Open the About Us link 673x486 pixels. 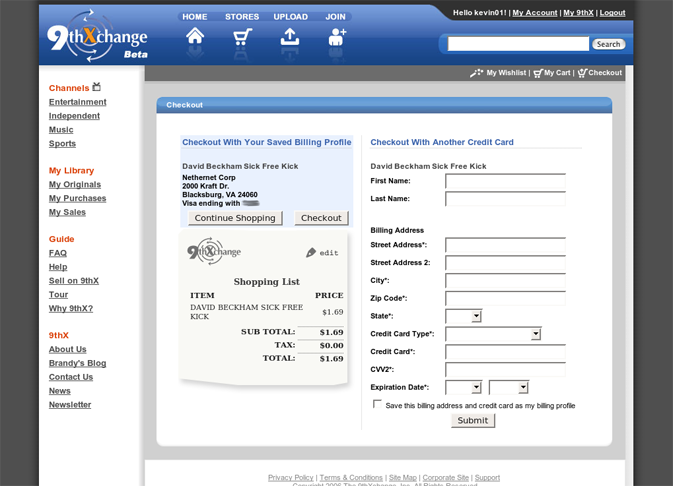coord(67,349)
